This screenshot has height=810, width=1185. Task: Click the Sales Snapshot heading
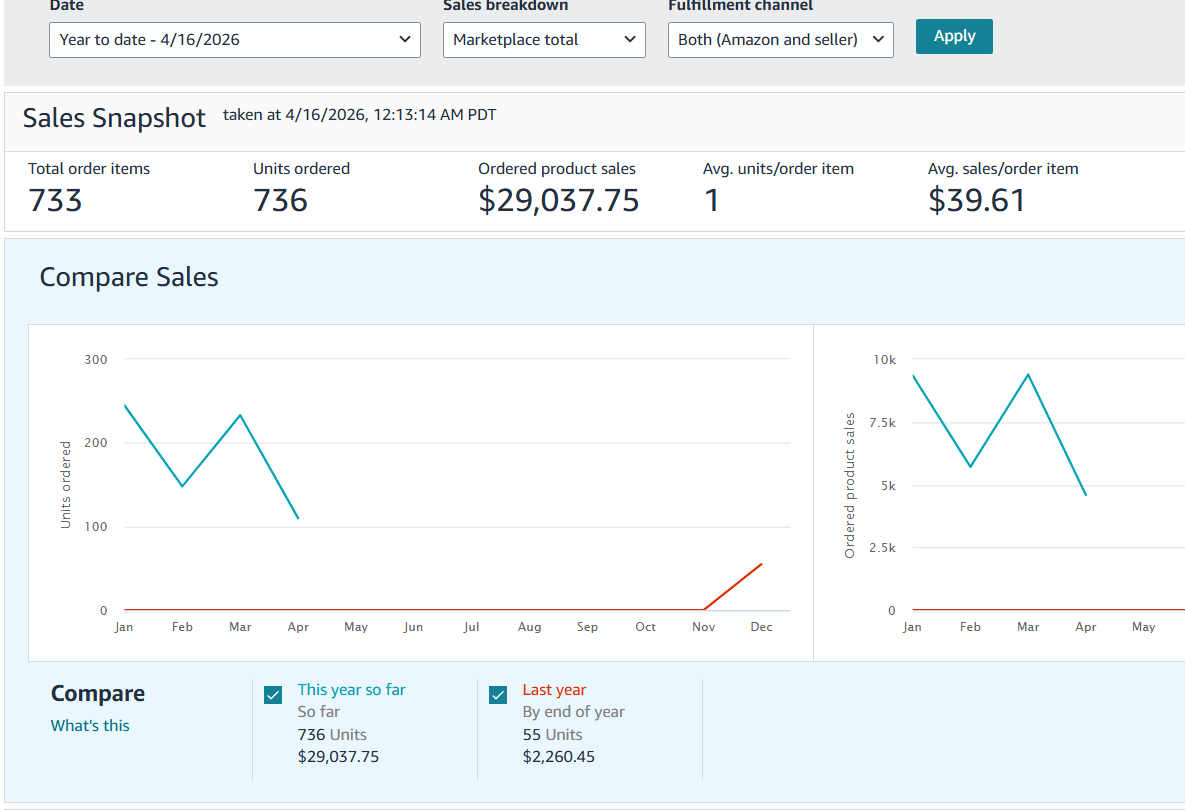114,118
